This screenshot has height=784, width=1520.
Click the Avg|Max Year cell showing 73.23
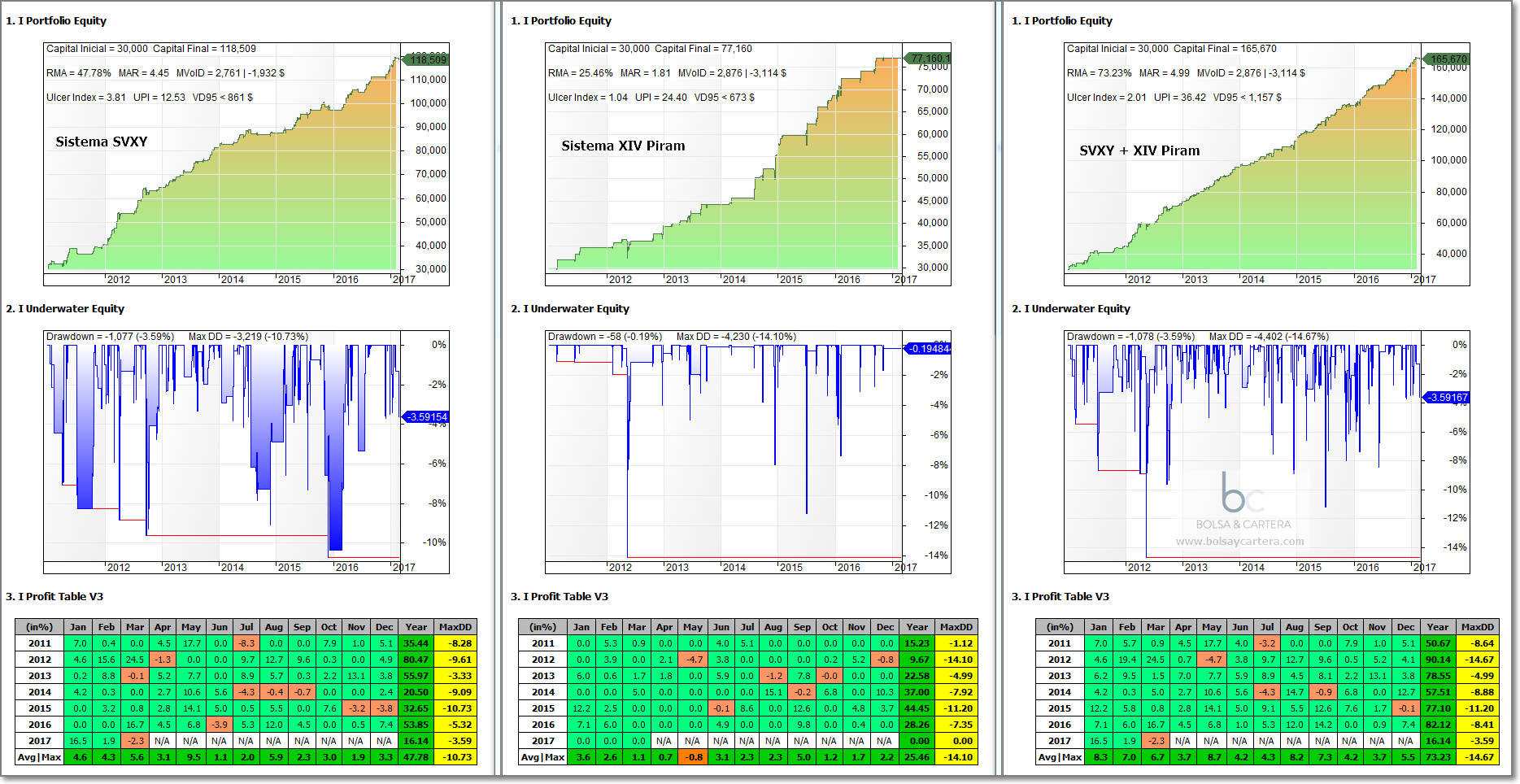click(1438, 757)
